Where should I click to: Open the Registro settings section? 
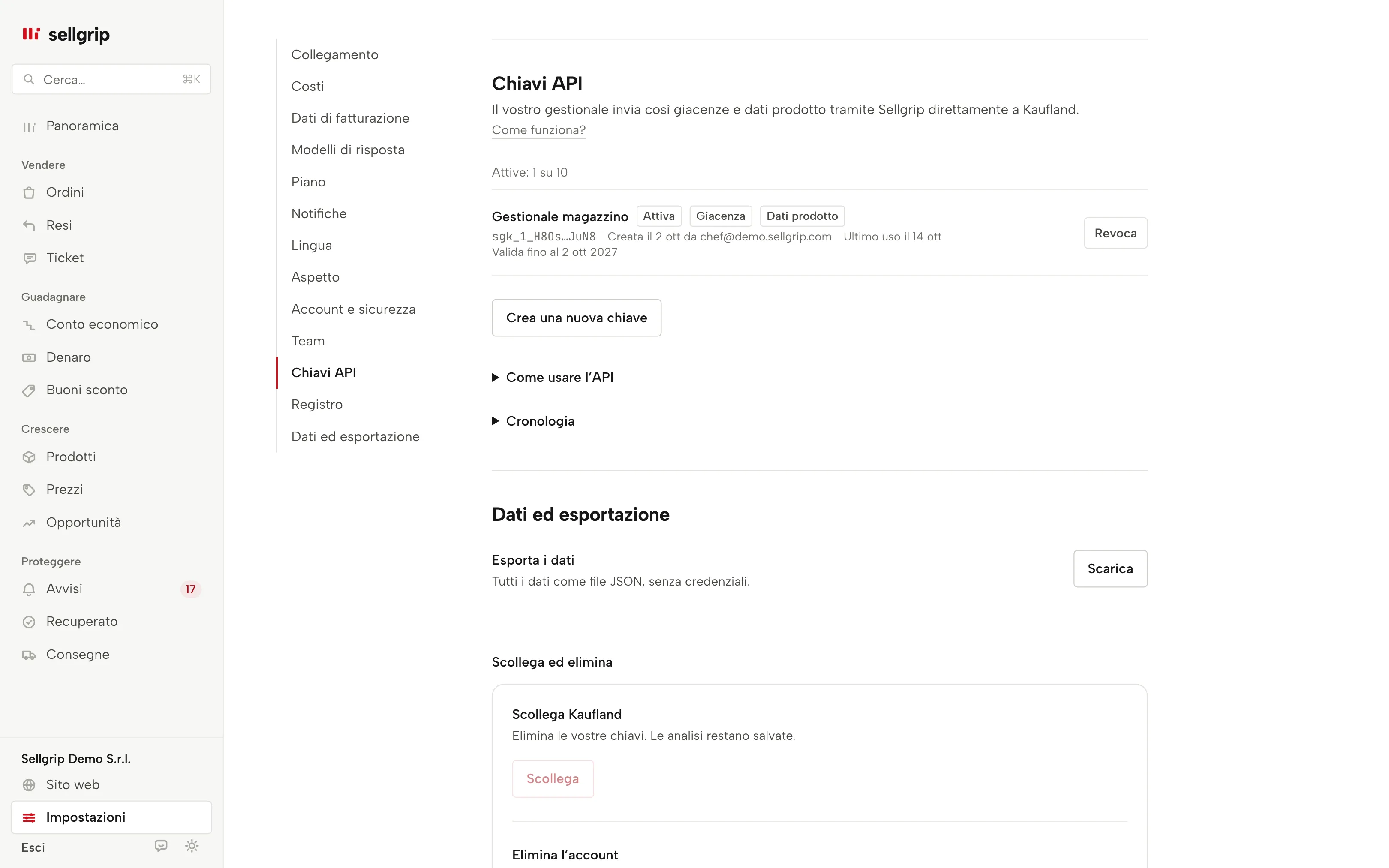pyautogui.click(x=317, y=405)
